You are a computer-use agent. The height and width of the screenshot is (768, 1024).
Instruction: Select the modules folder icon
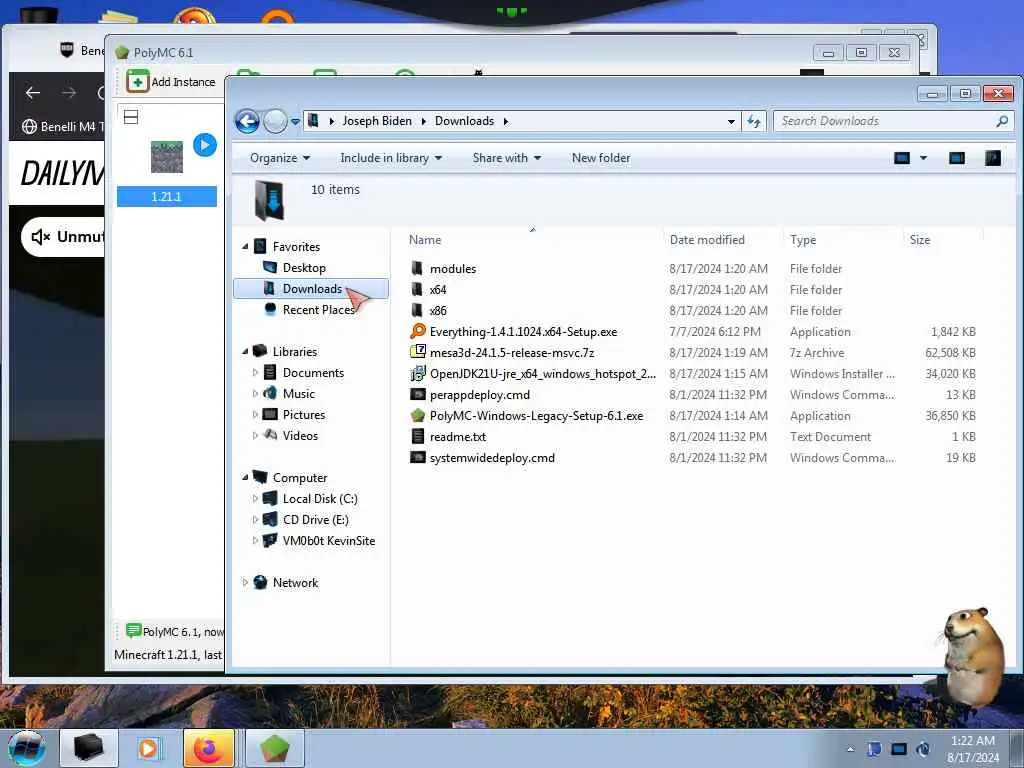417,268
